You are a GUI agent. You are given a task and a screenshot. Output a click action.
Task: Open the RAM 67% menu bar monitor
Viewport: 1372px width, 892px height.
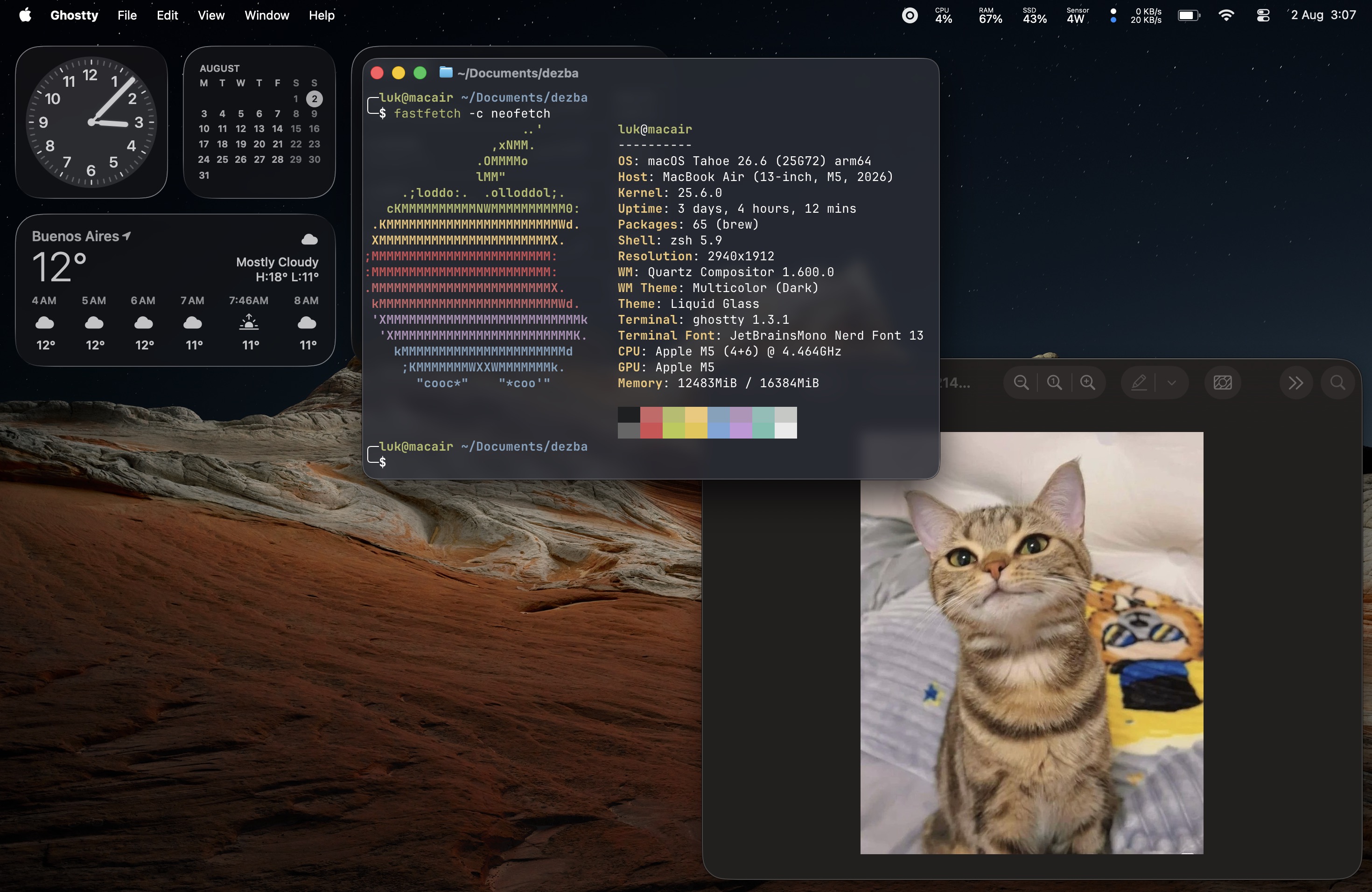point(990,15)
